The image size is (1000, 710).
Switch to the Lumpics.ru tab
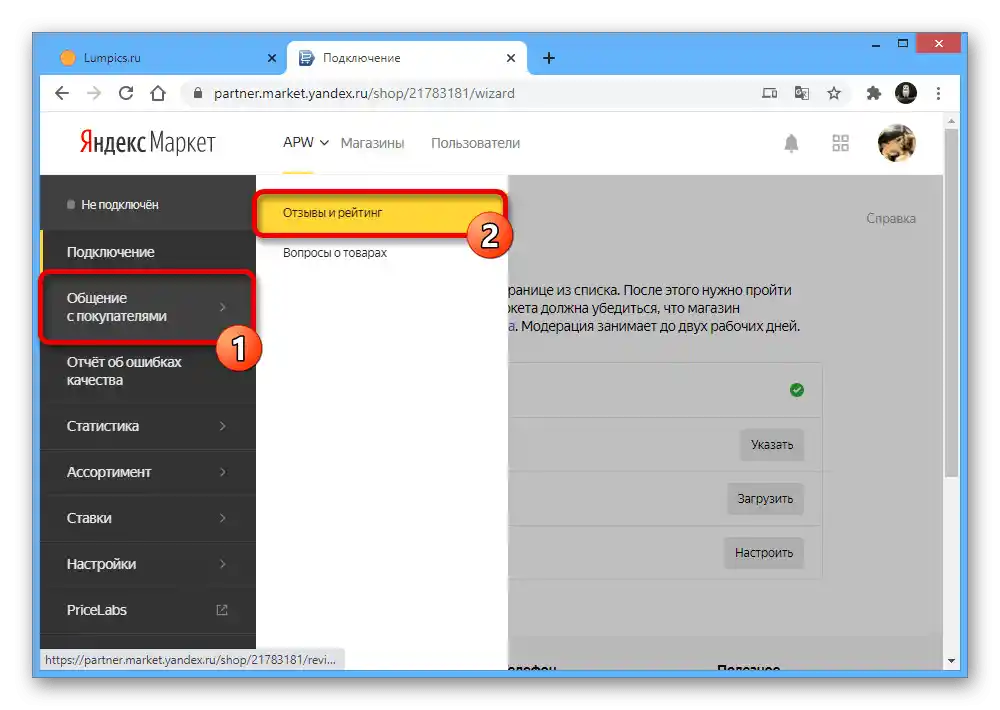[x=166, y=58]
